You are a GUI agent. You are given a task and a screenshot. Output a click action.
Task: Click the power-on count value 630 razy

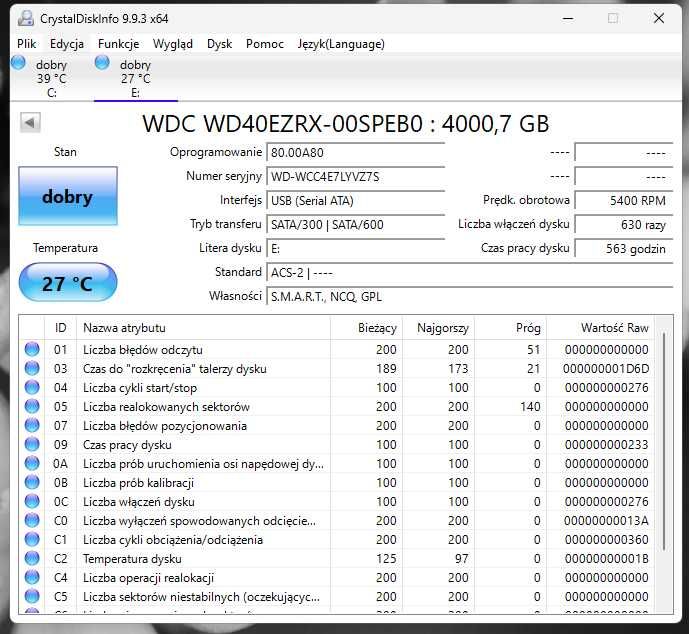(624, 225)
